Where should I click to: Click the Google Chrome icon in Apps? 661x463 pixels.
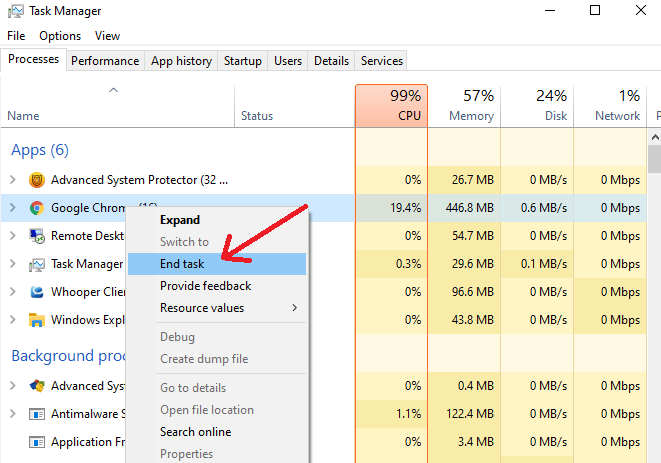(37, 208)
